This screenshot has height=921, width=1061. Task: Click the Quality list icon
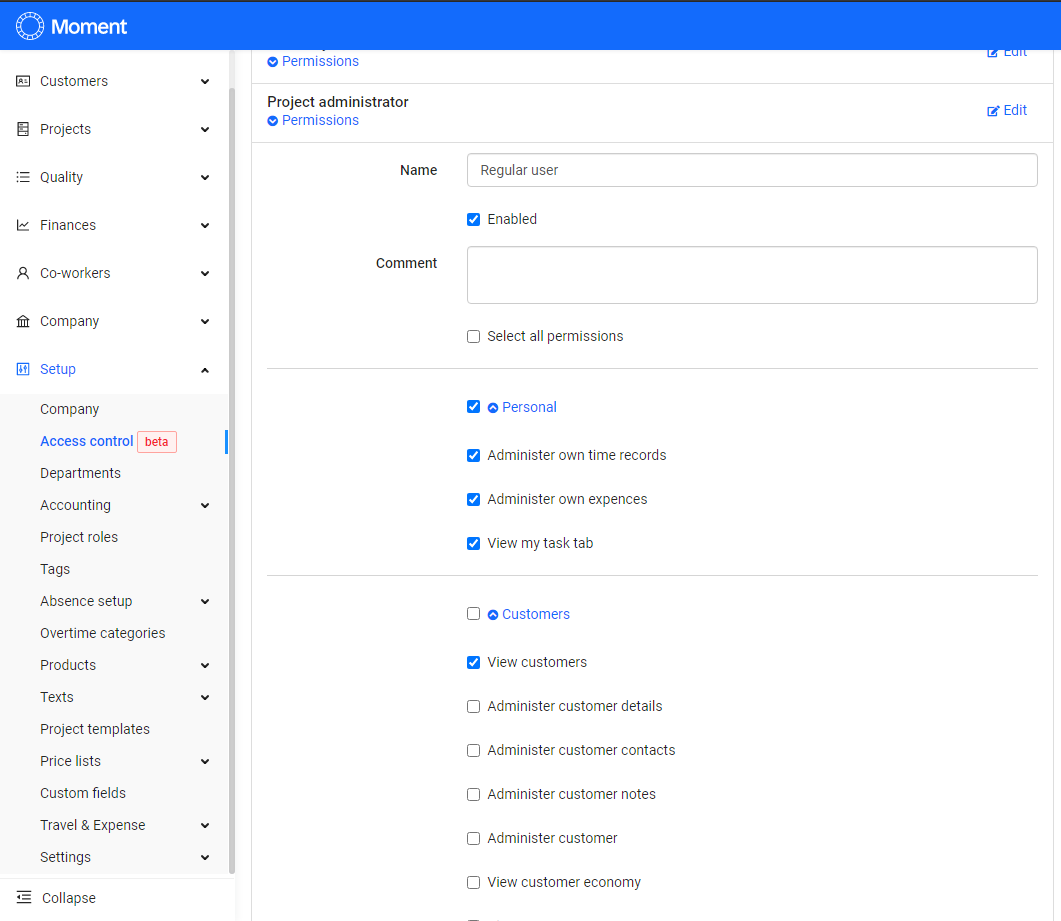[23, 177]
